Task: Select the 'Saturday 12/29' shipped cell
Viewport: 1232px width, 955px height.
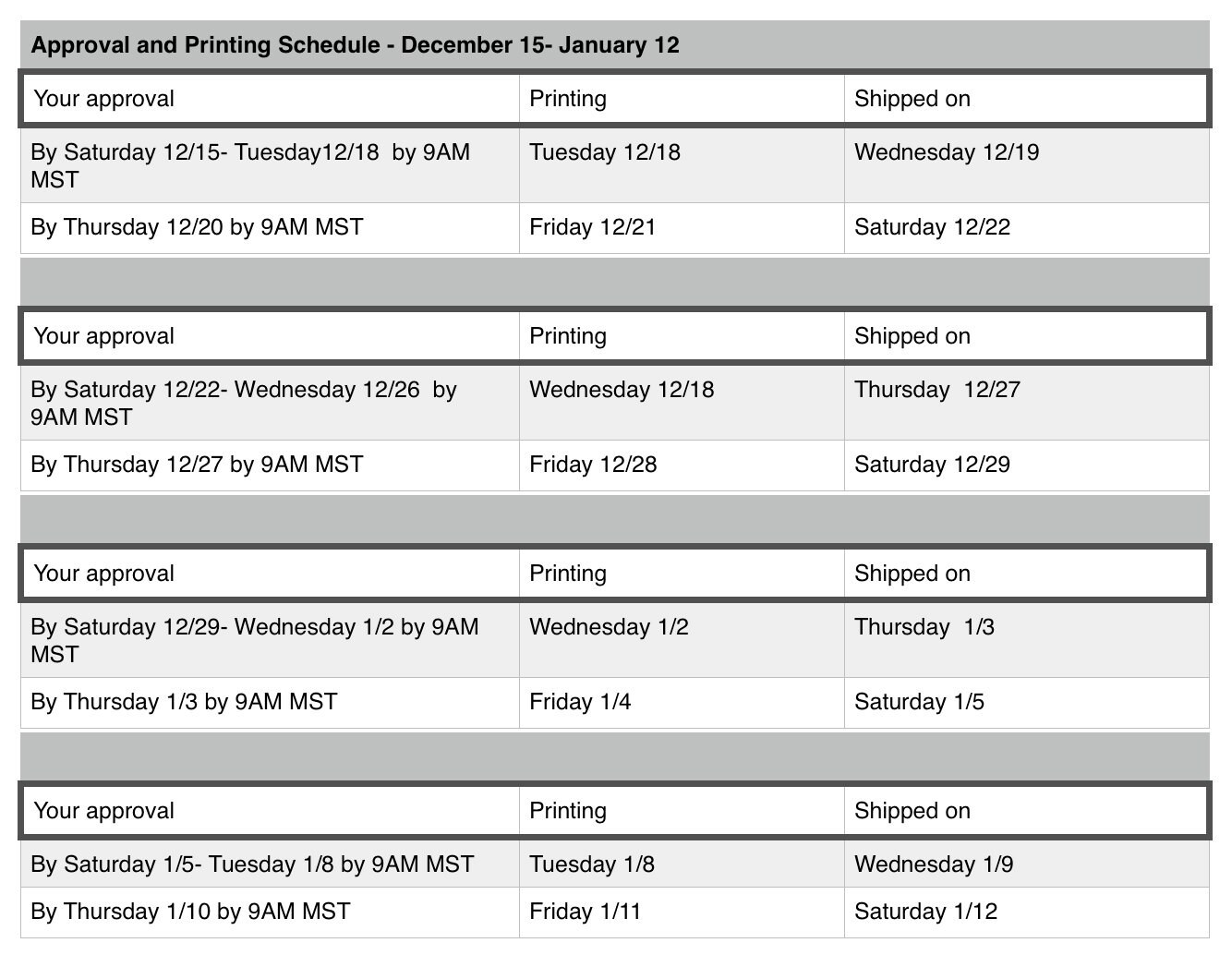Action: [1026, 465]
